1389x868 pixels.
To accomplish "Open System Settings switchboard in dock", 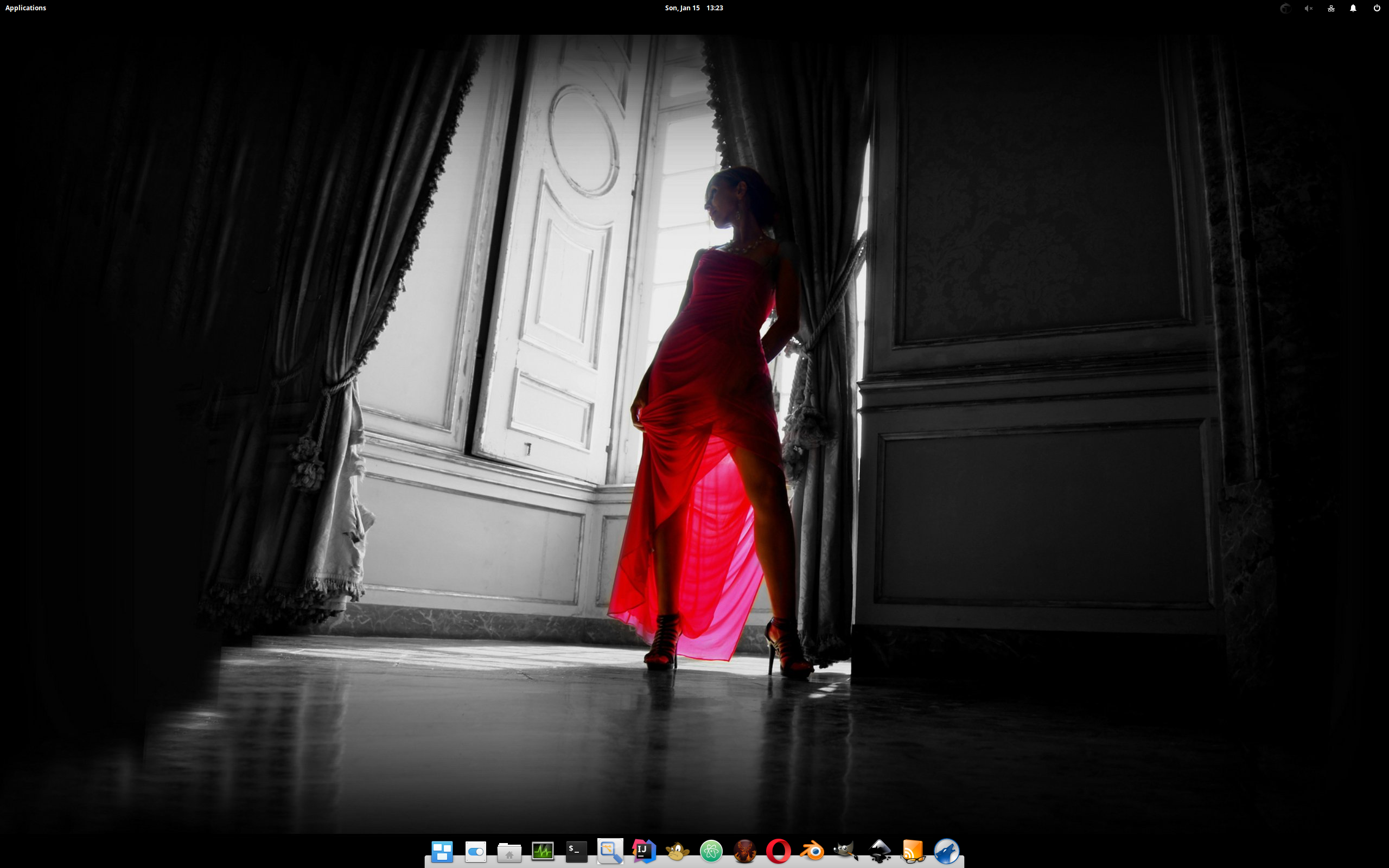I will coord(476,851).
